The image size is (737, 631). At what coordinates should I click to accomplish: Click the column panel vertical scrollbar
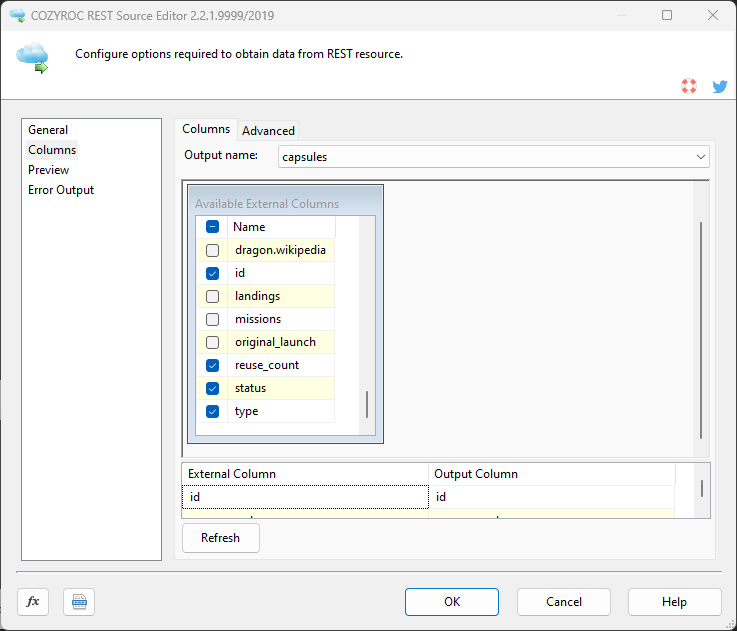point(701,330)
